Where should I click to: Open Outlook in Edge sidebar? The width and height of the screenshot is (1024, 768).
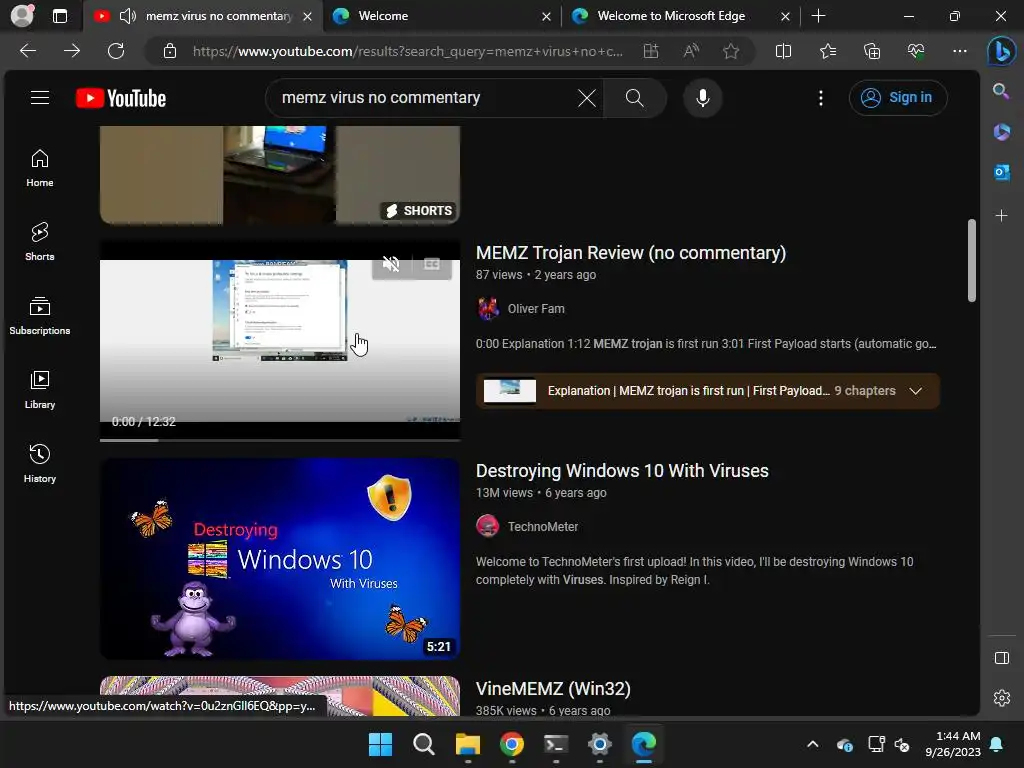[x=1001, y=172]
